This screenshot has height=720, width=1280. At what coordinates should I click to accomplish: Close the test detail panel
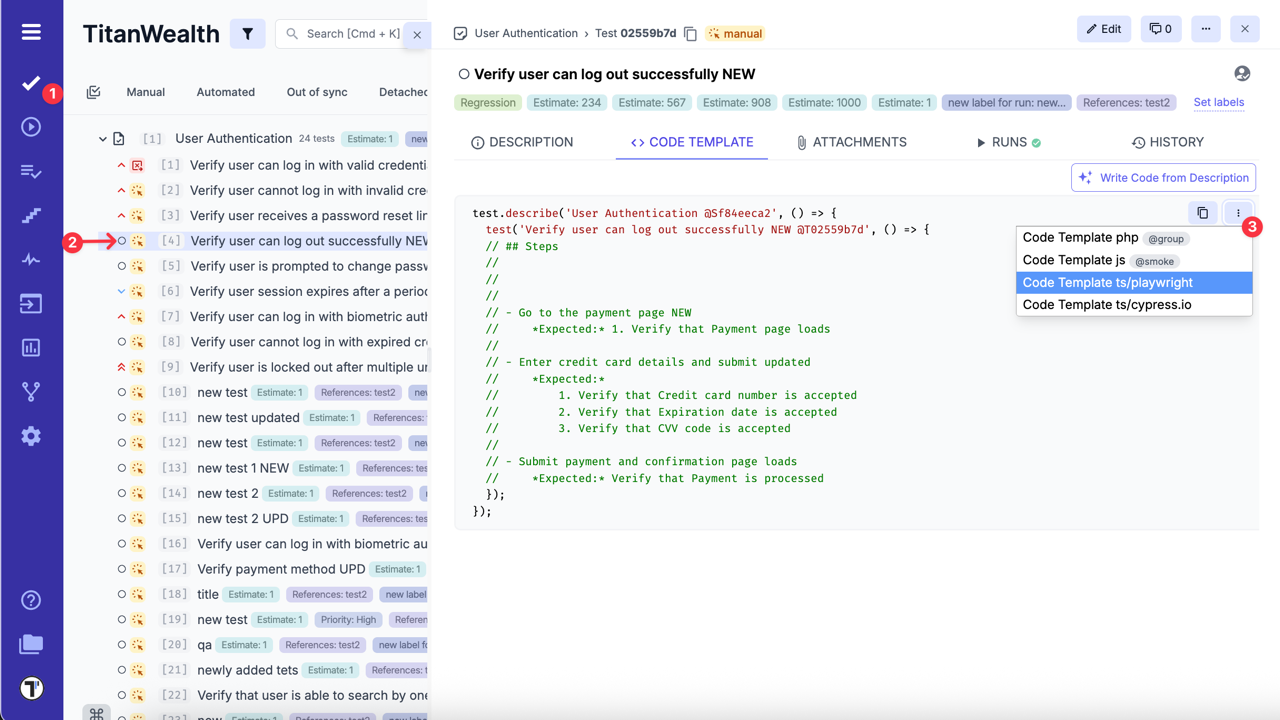tap(1245, 29)
